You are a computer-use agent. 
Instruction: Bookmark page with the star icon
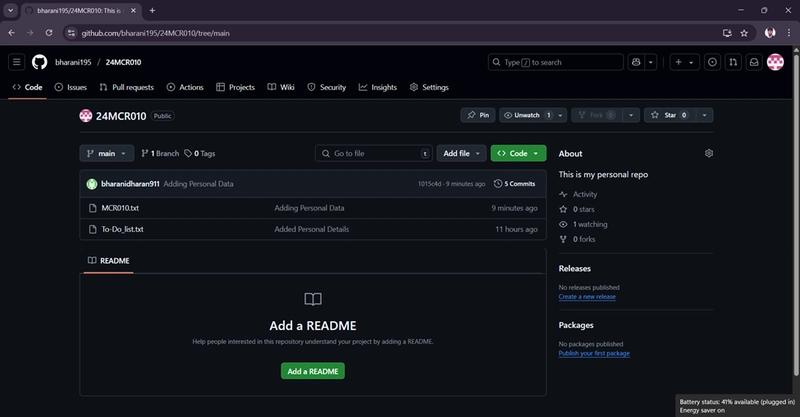744,33
